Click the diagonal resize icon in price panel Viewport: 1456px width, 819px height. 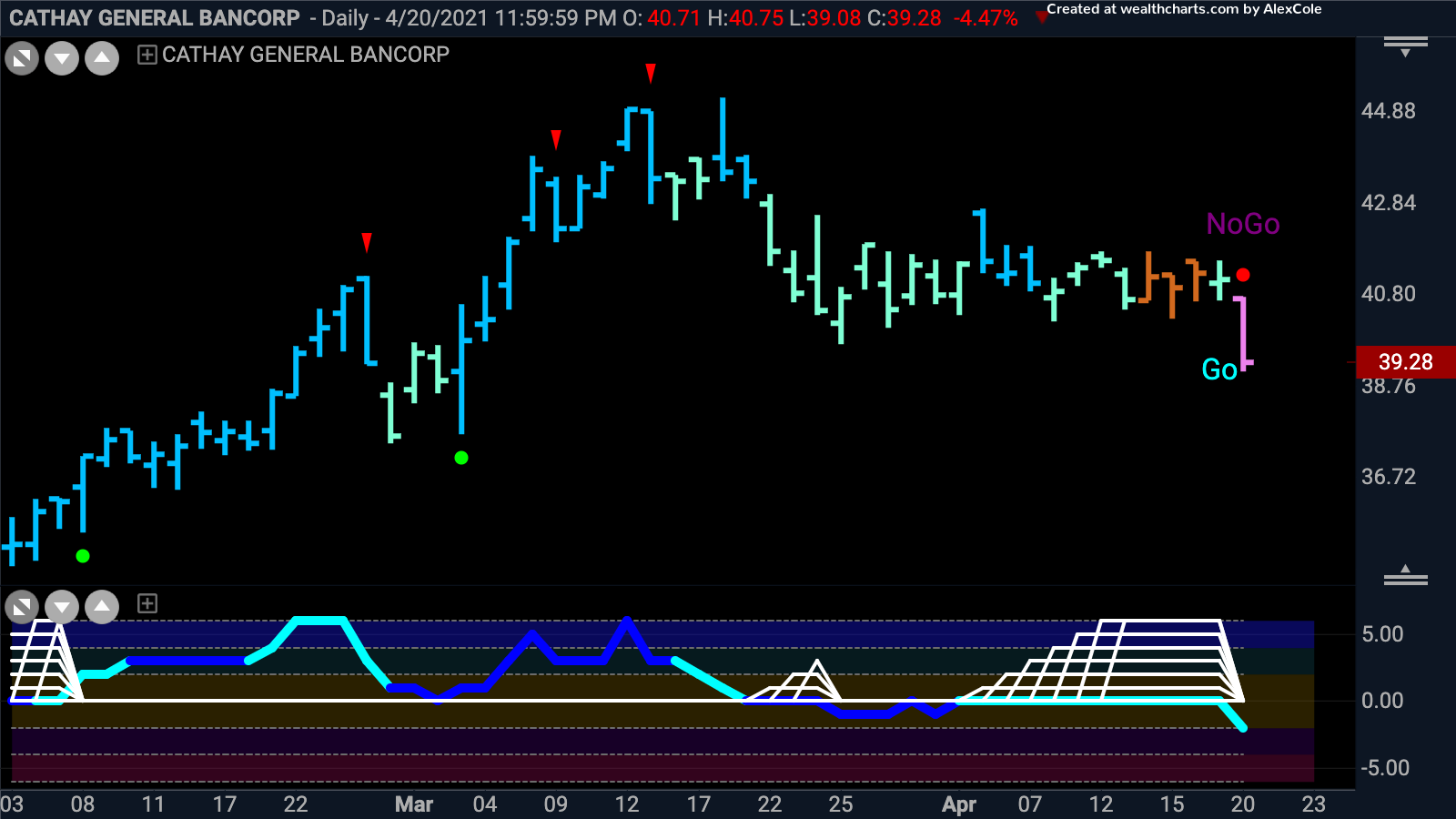(22, 59)
